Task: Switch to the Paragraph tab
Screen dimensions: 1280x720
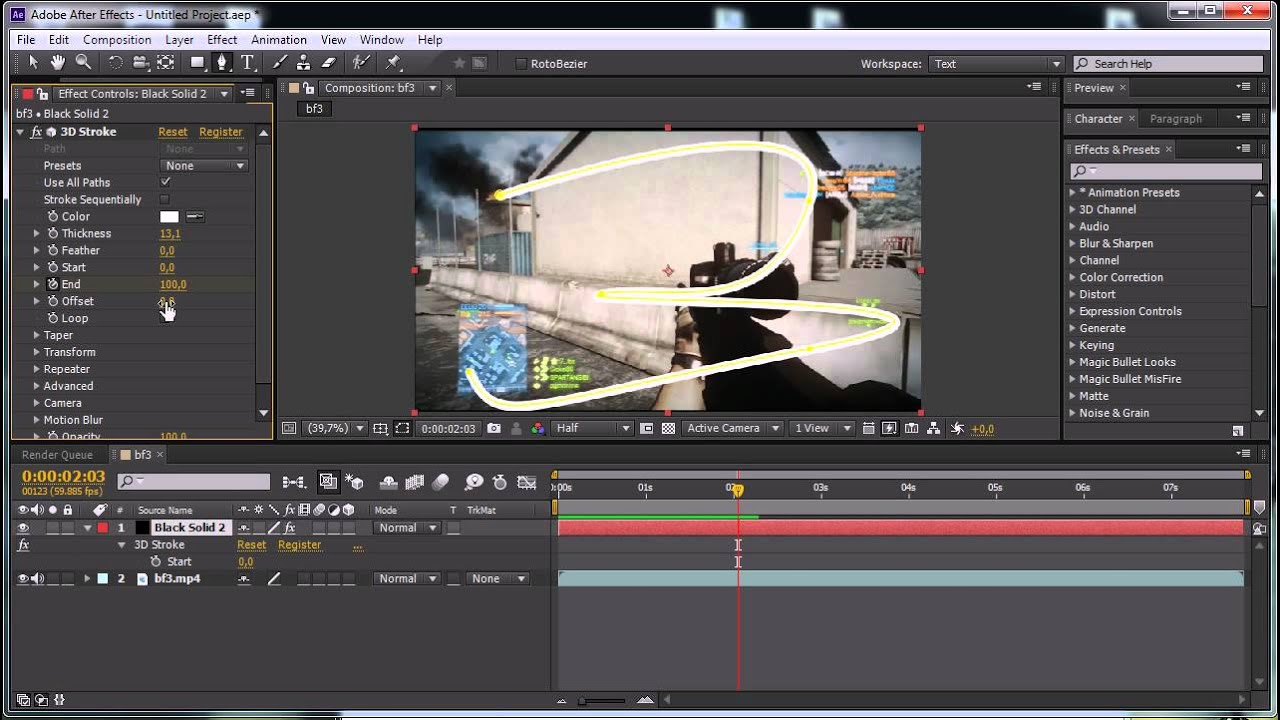Action: click(x=1176, y=118)
